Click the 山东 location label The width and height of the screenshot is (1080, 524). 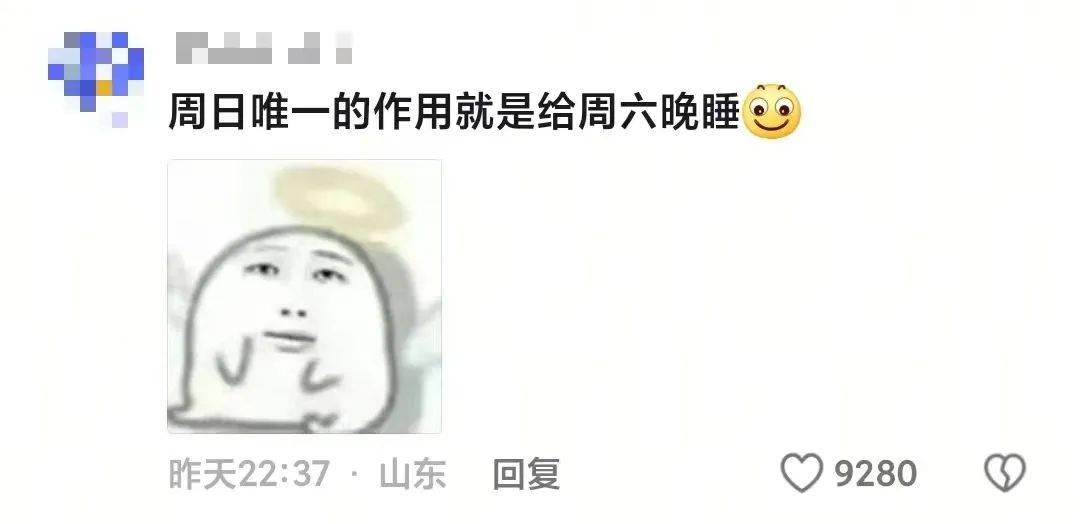pos(413,474)
